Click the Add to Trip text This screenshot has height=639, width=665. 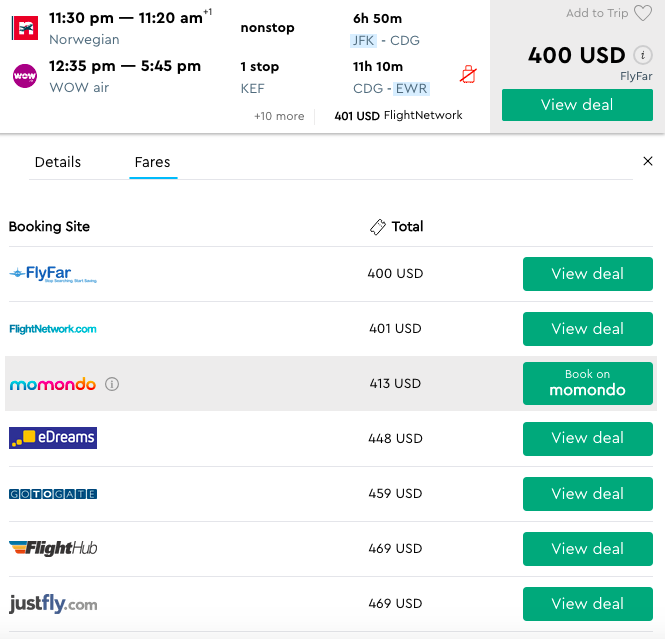pos(597,13)
